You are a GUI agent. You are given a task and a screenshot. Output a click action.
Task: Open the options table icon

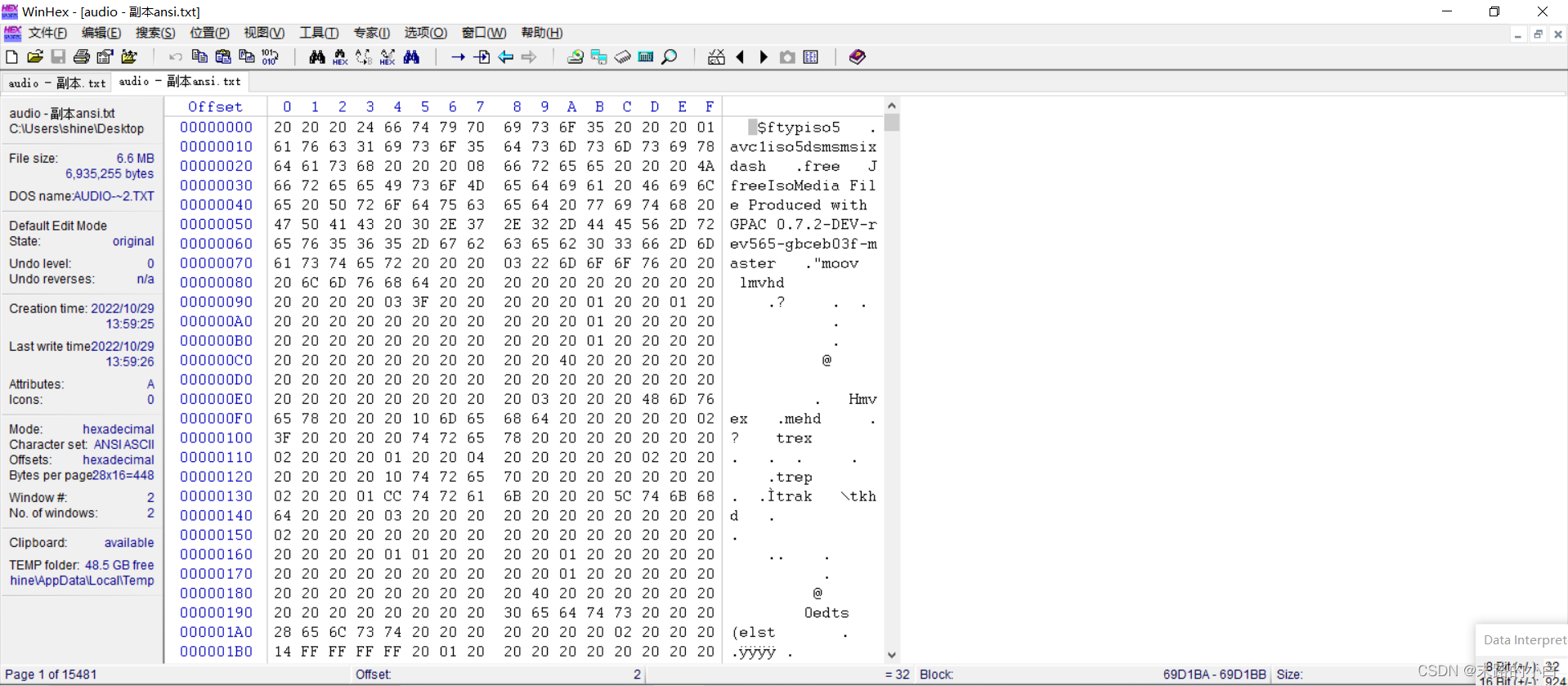[811, 56]
